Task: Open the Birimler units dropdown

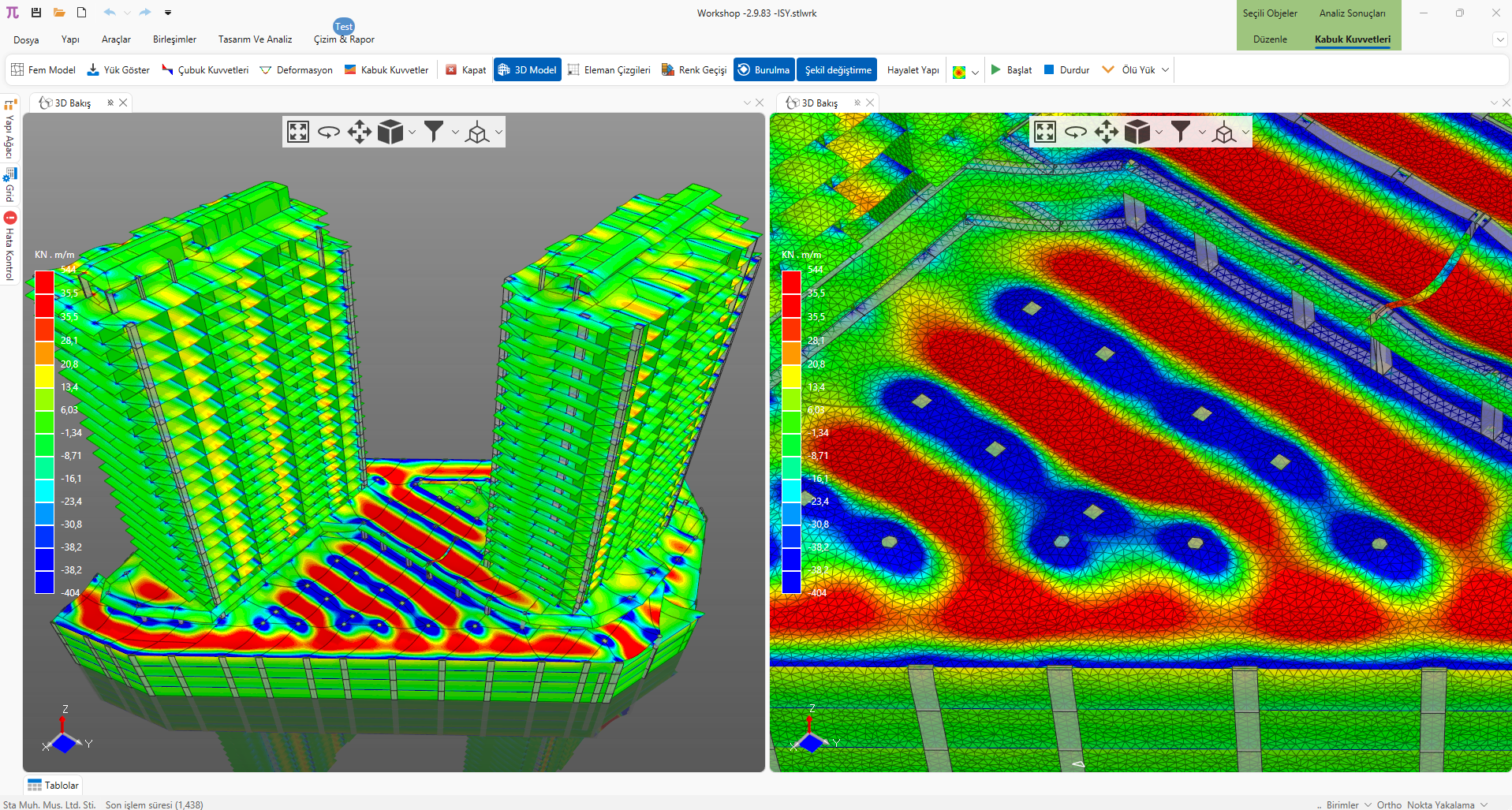Action: (x=1348, y=804)
